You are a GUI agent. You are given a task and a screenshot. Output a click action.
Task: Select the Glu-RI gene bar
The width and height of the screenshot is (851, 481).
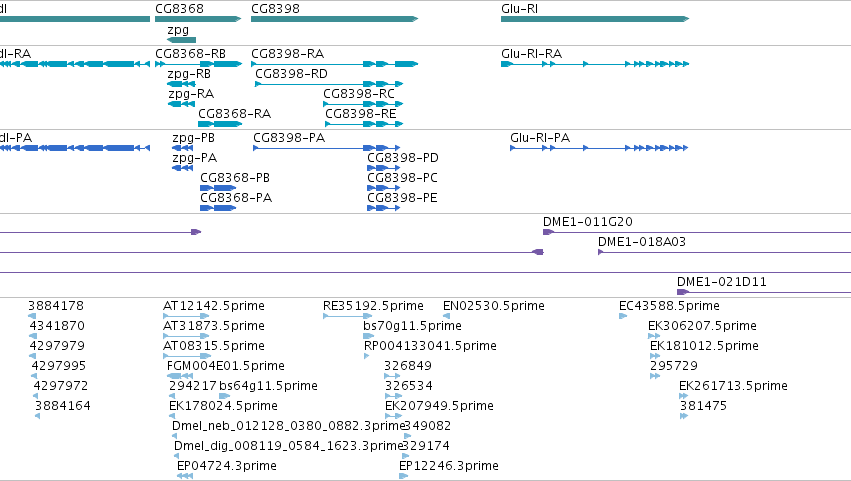[595, 19]
